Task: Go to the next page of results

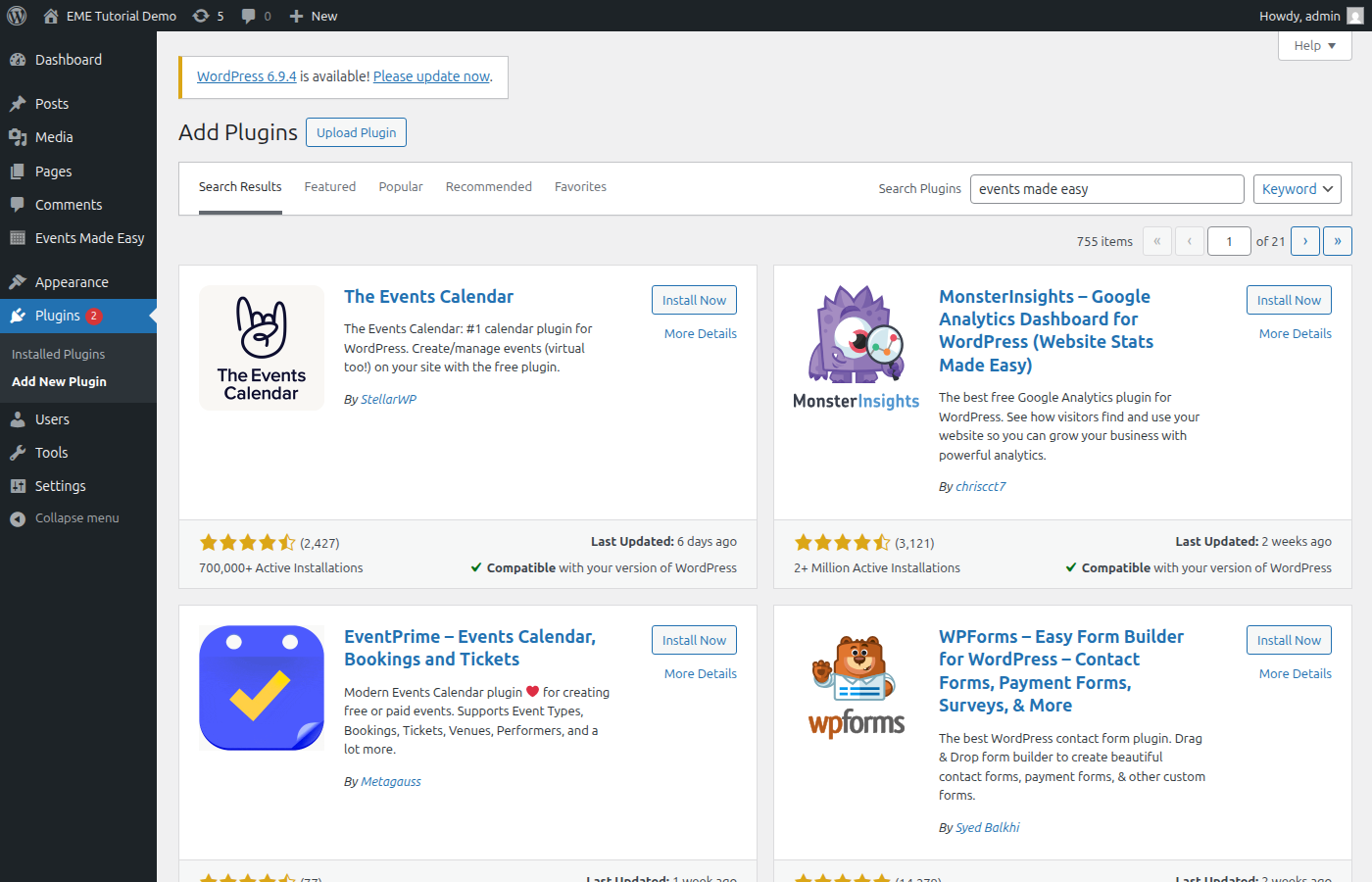Action: point(1304,240)
